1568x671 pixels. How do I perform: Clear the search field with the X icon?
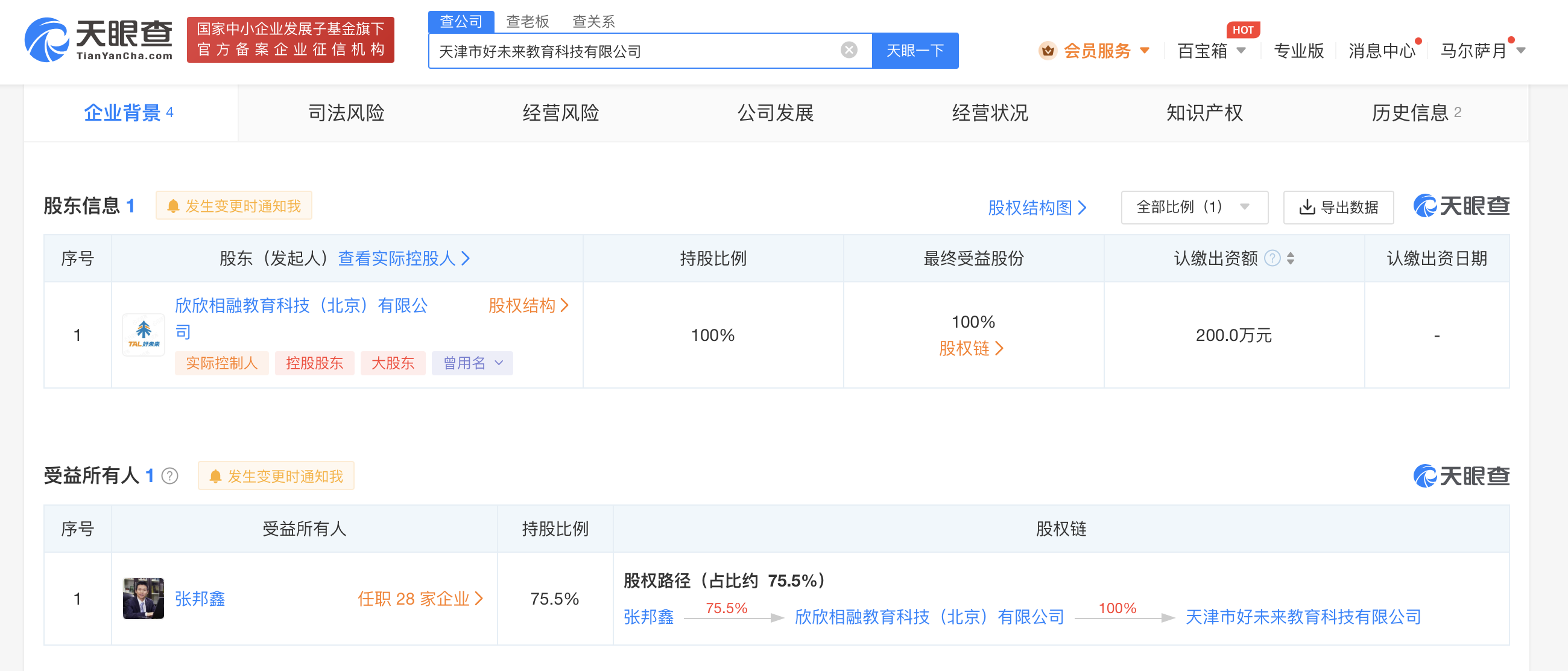(x=849, y=50)
